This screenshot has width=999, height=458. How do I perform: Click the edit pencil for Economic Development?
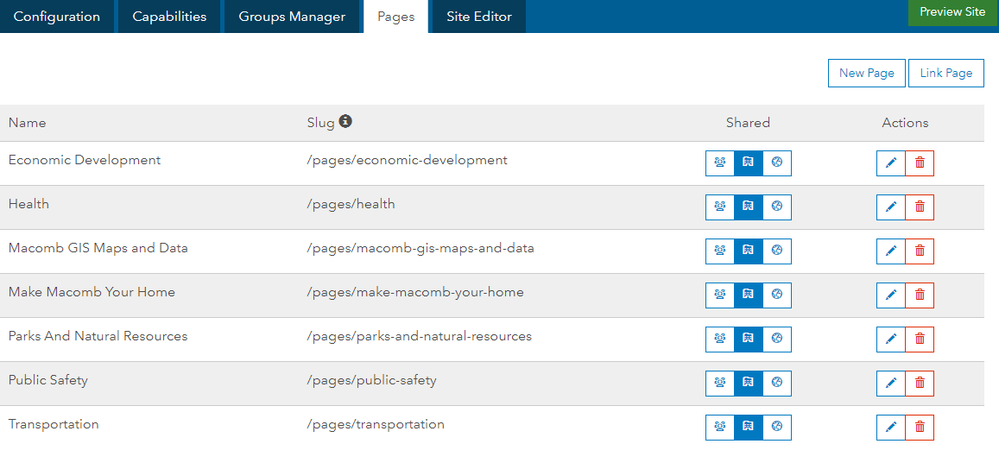890,163
